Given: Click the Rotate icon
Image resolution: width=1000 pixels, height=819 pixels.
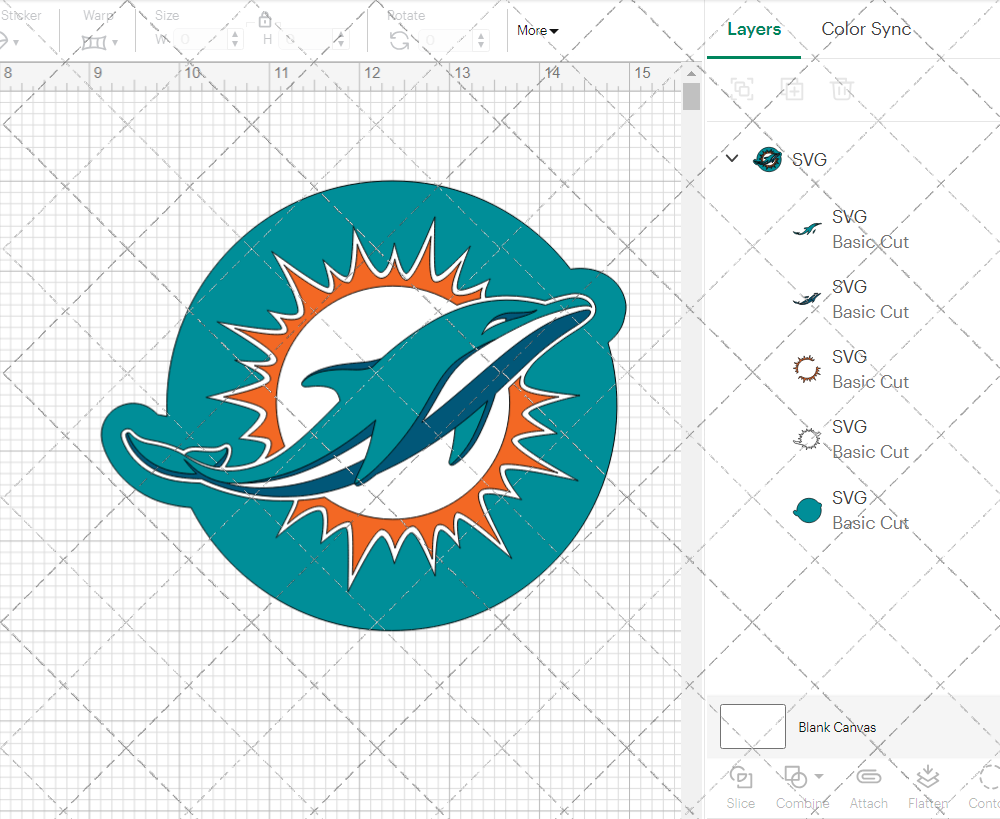Looking at the screenshot, I should [x=400, y=41].
